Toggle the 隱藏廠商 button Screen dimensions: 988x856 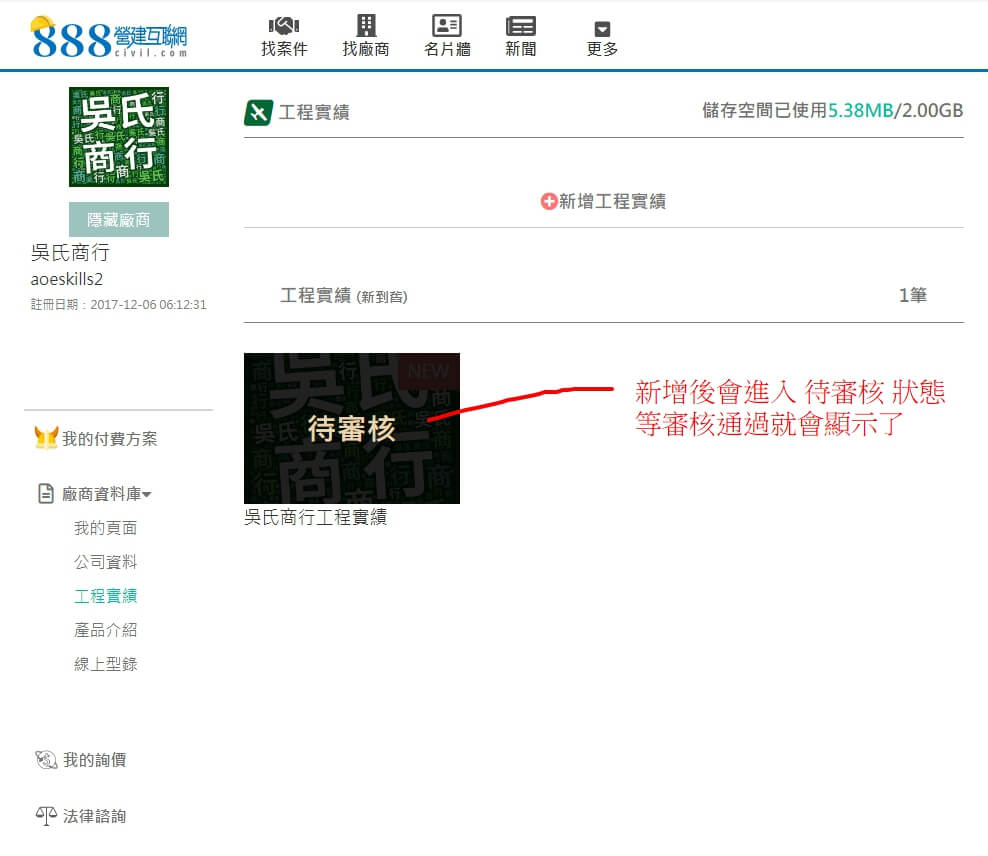point(118,220)
